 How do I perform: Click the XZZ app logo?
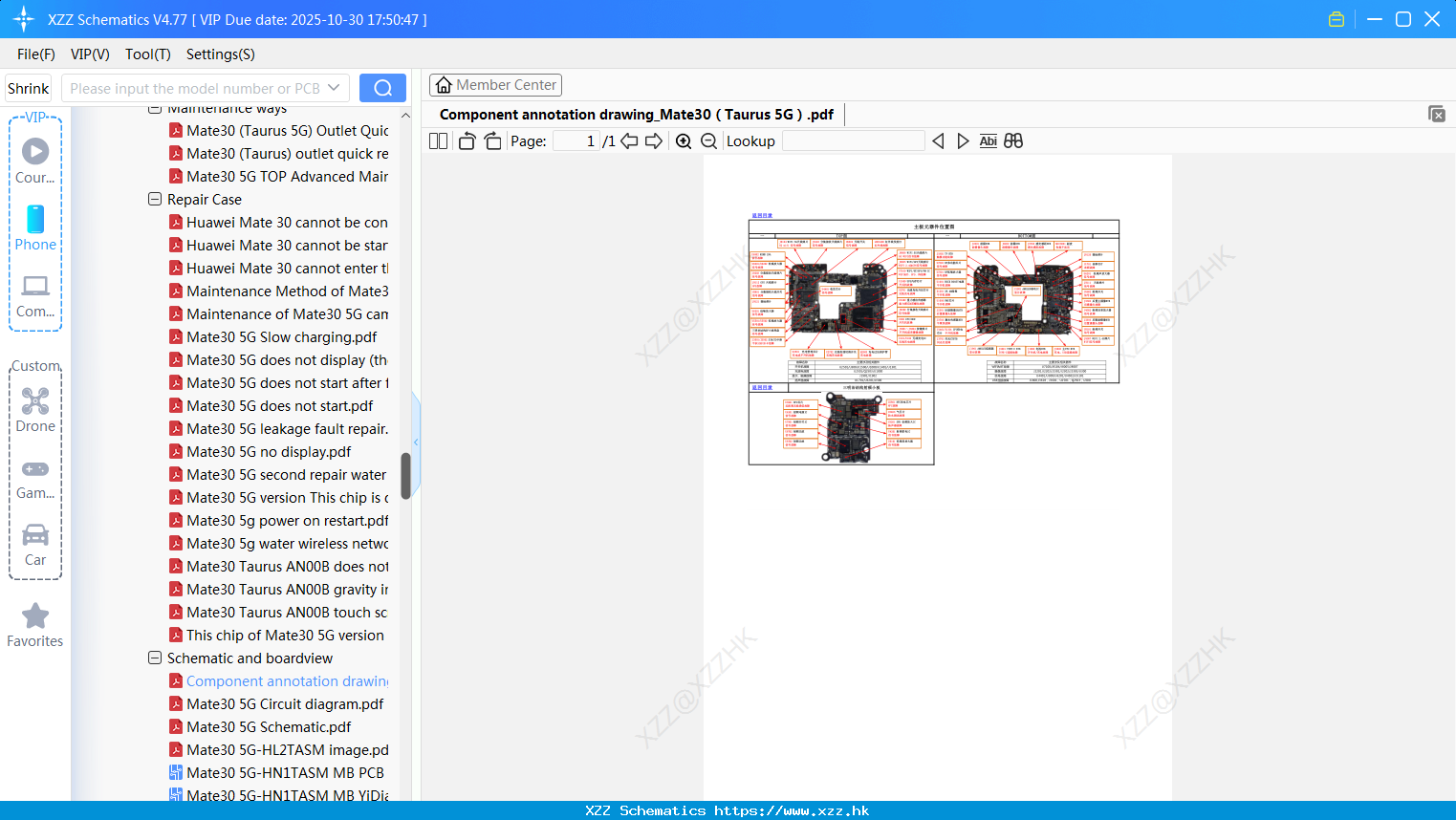24,19
